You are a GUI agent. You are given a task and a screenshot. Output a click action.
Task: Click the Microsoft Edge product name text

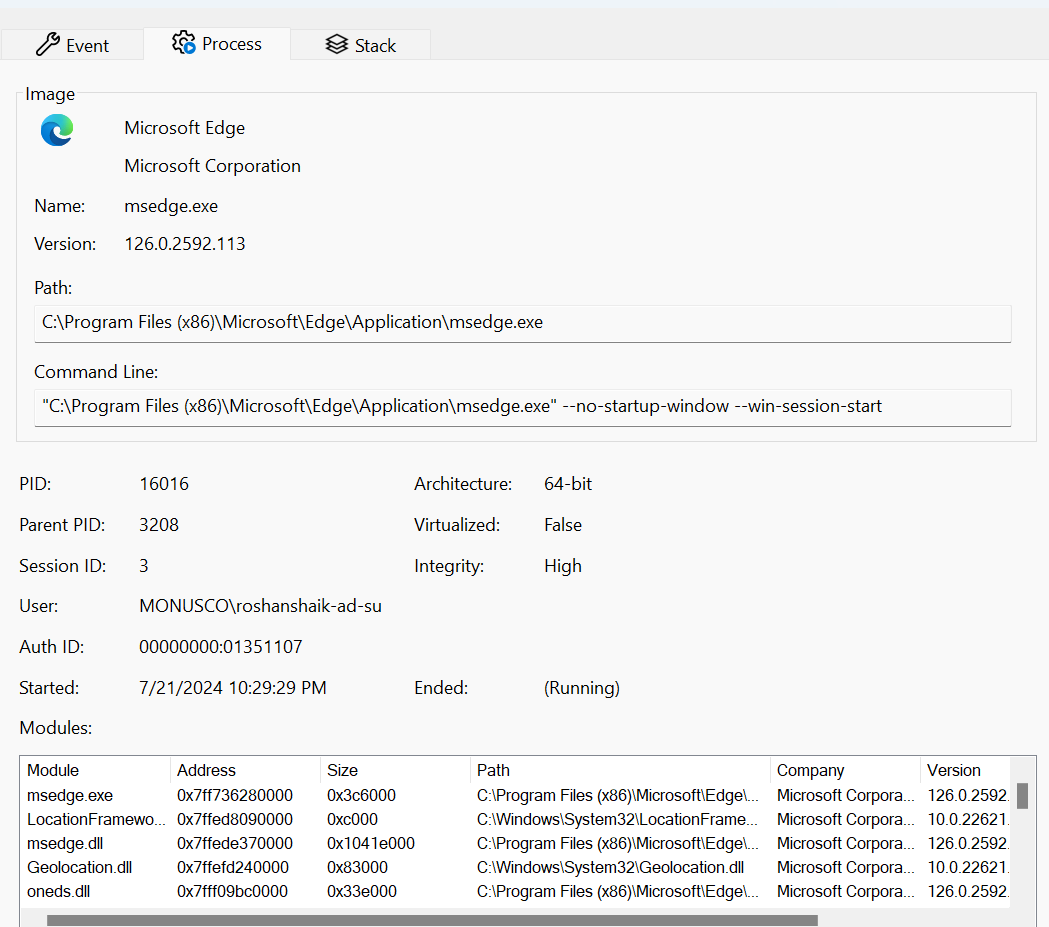[x=185, y=128]
